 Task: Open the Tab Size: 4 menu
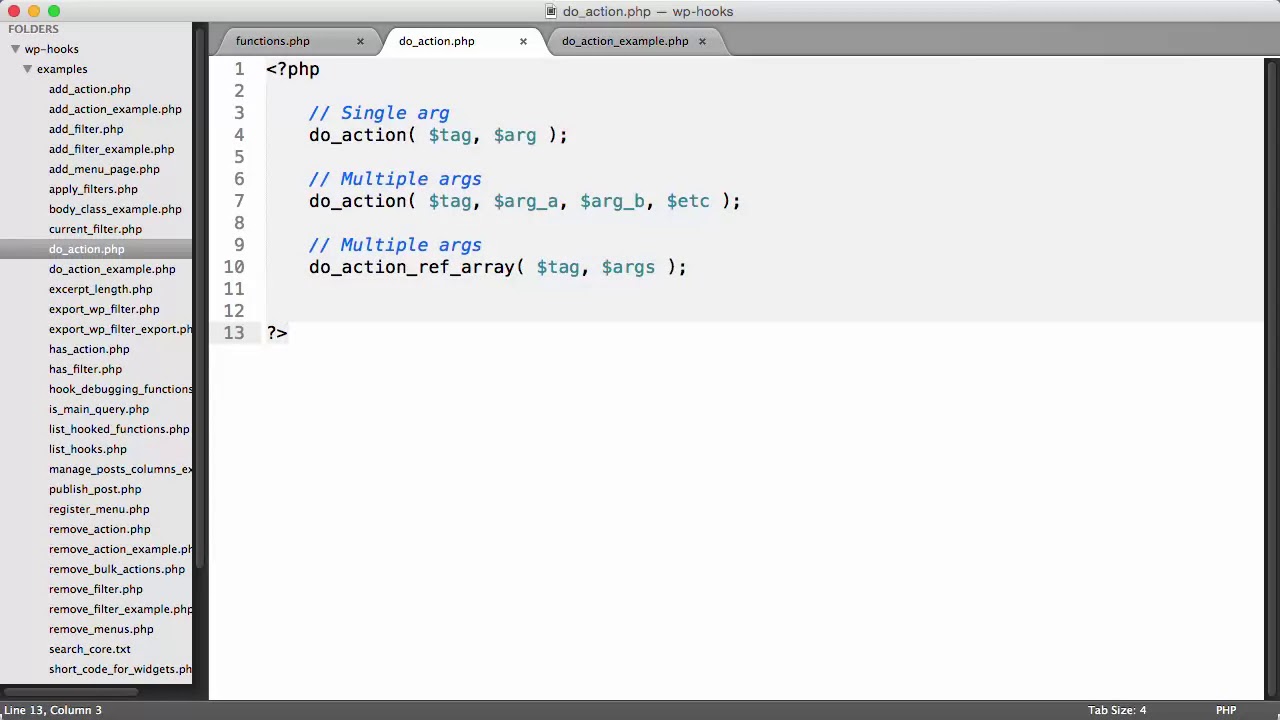point(1117,710)
